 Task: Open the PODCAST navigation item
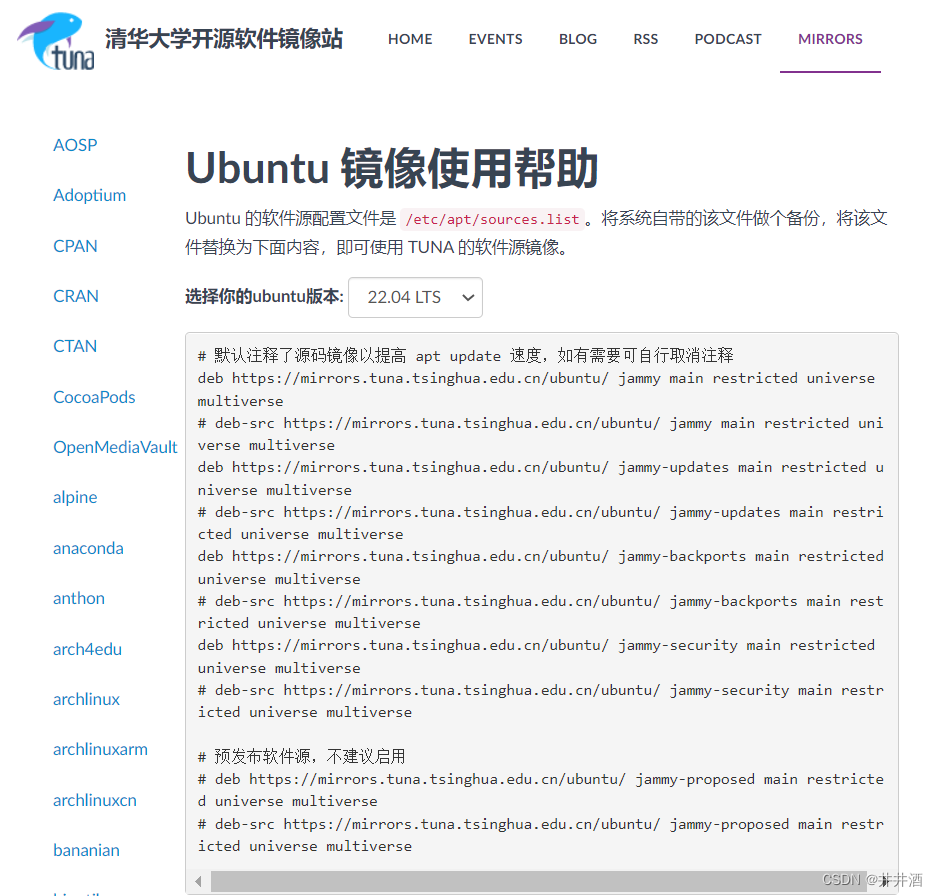[727, 39]
